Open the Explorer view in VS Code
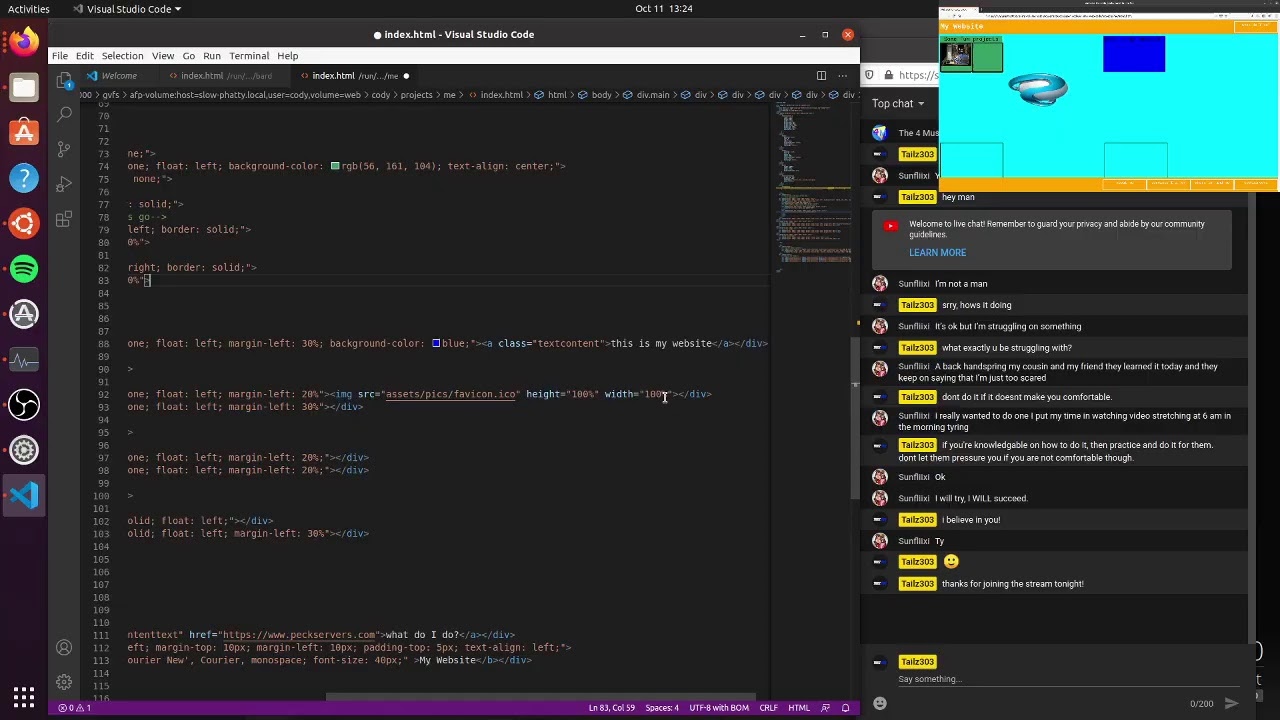The image size is (1280, 720). pyautogui.click(x=64, y=80)
